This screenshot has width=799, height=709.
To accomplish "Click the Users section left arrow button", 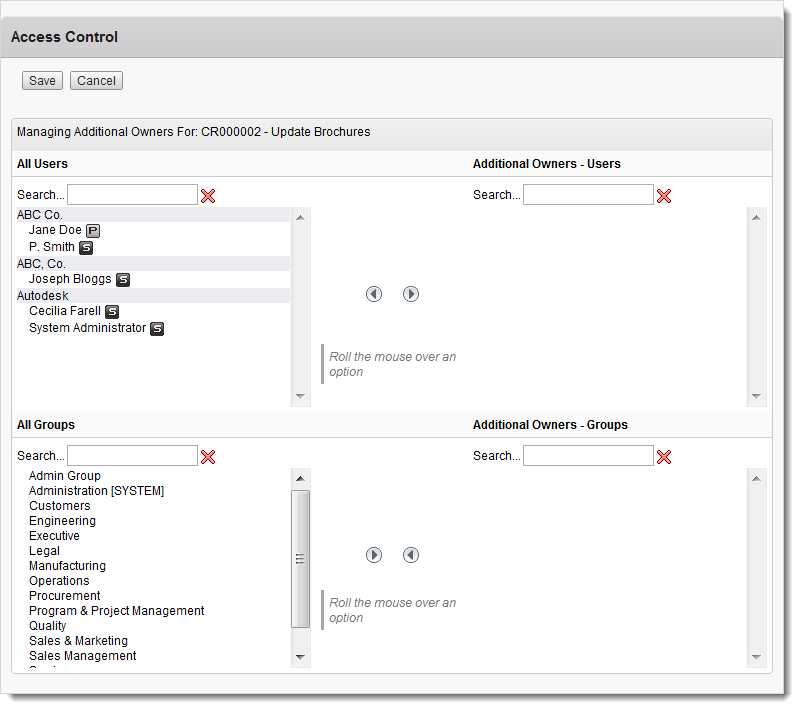I will point(374,294).
